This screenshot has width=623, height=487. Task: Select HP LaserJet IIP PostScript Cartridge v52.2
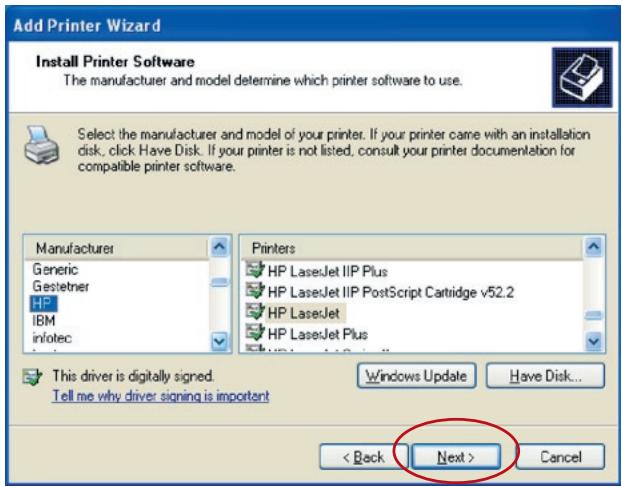pos(391,292)
